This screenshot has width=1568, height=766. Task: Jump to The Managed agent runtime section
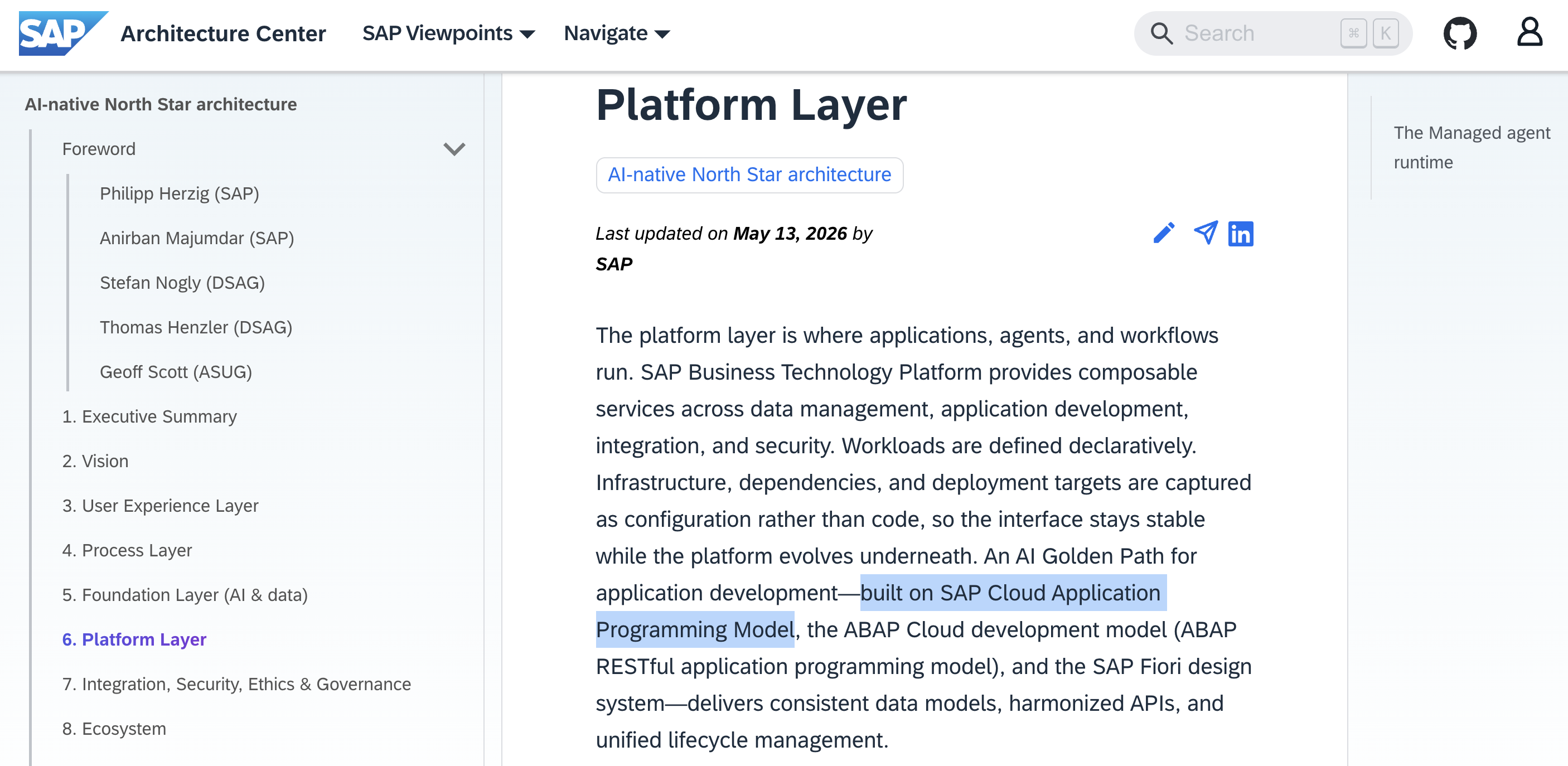coord(1471,148)
